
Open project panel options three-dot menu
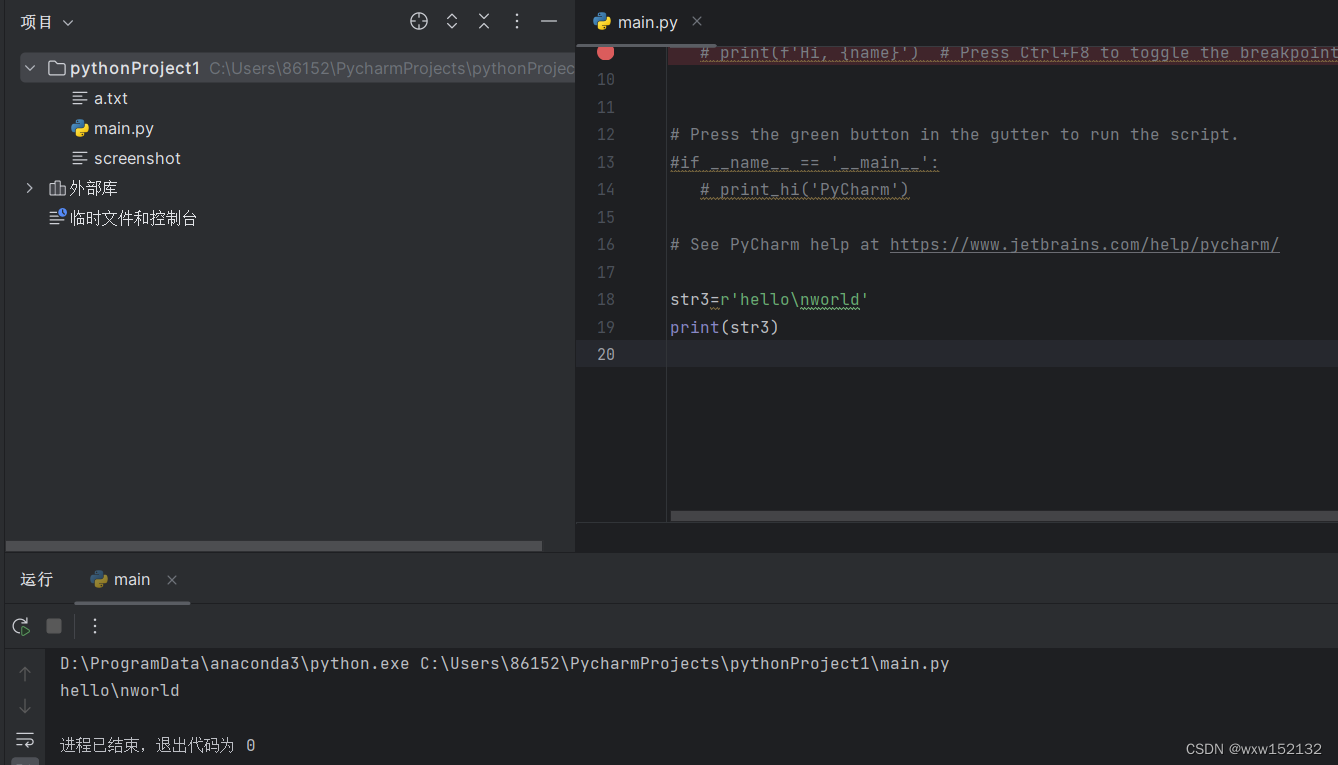[x=517, y=21]
